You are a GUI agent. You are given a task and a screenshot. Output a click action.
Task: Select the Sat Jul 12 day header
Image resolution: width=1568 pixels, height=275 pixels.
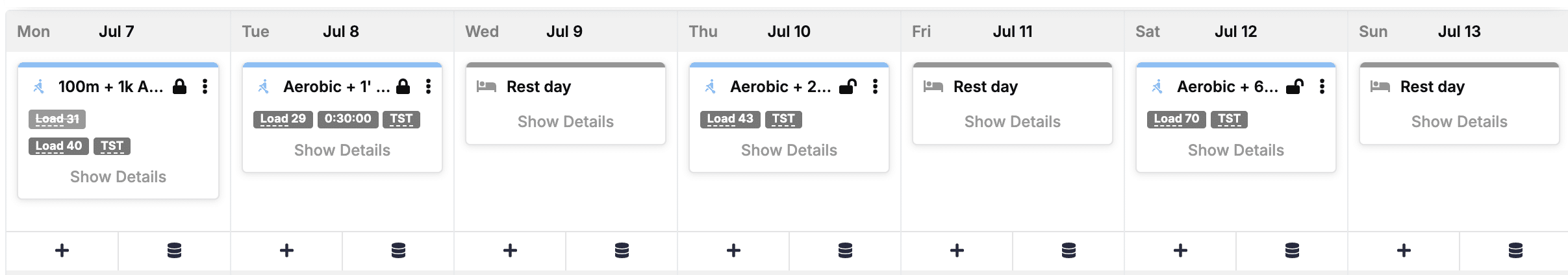pyautogui.click(x=1235, y=31)
